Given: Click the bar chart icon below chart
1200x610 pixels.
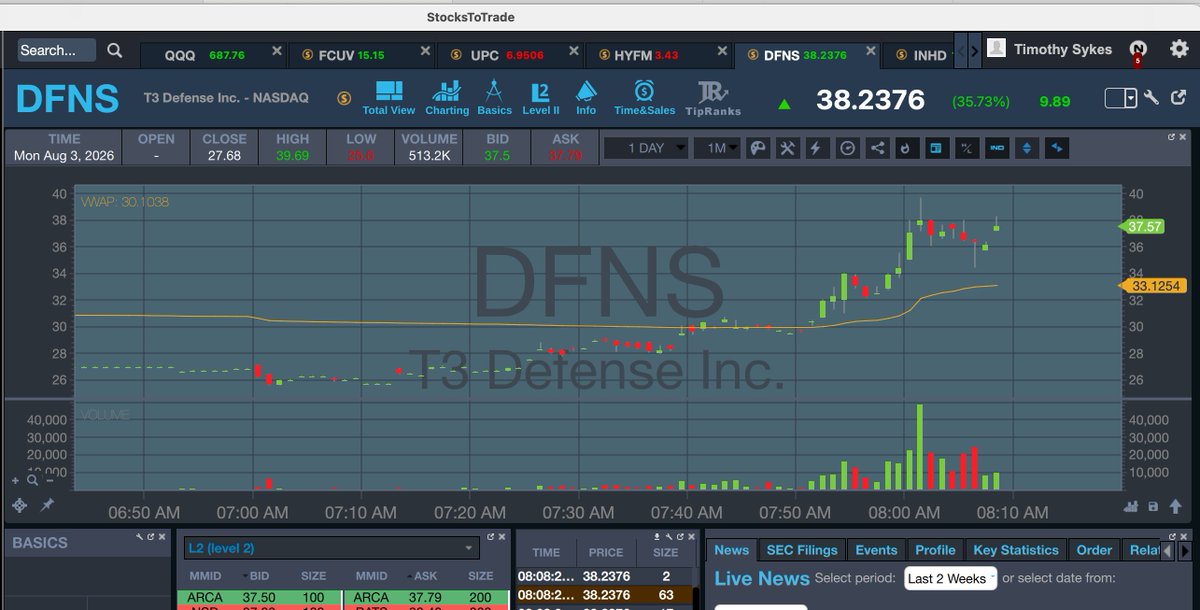Looking at the screenshot, I should [x=1131, y=507].
